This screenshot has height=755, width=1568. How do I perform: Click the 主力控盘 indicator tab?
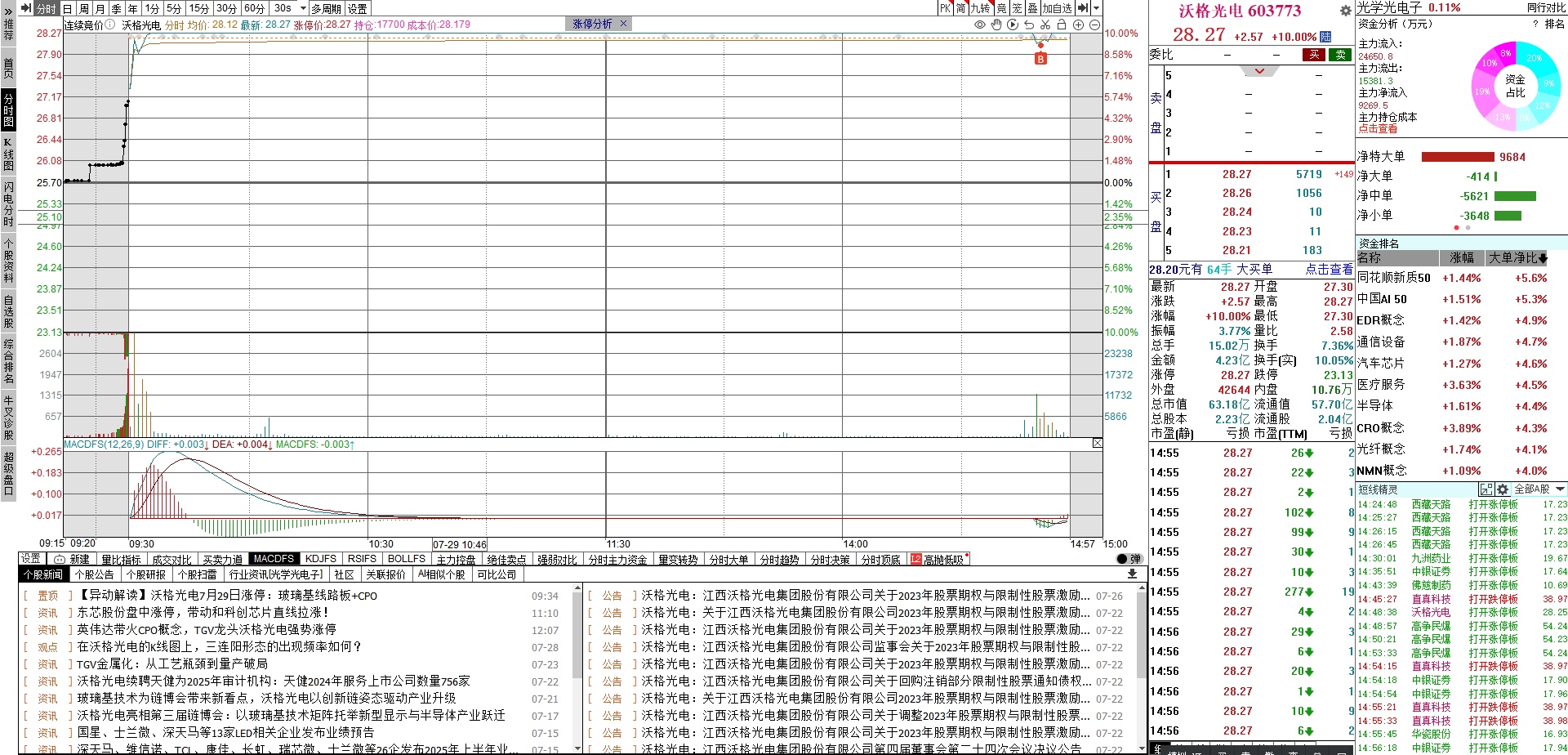[457, 560]
